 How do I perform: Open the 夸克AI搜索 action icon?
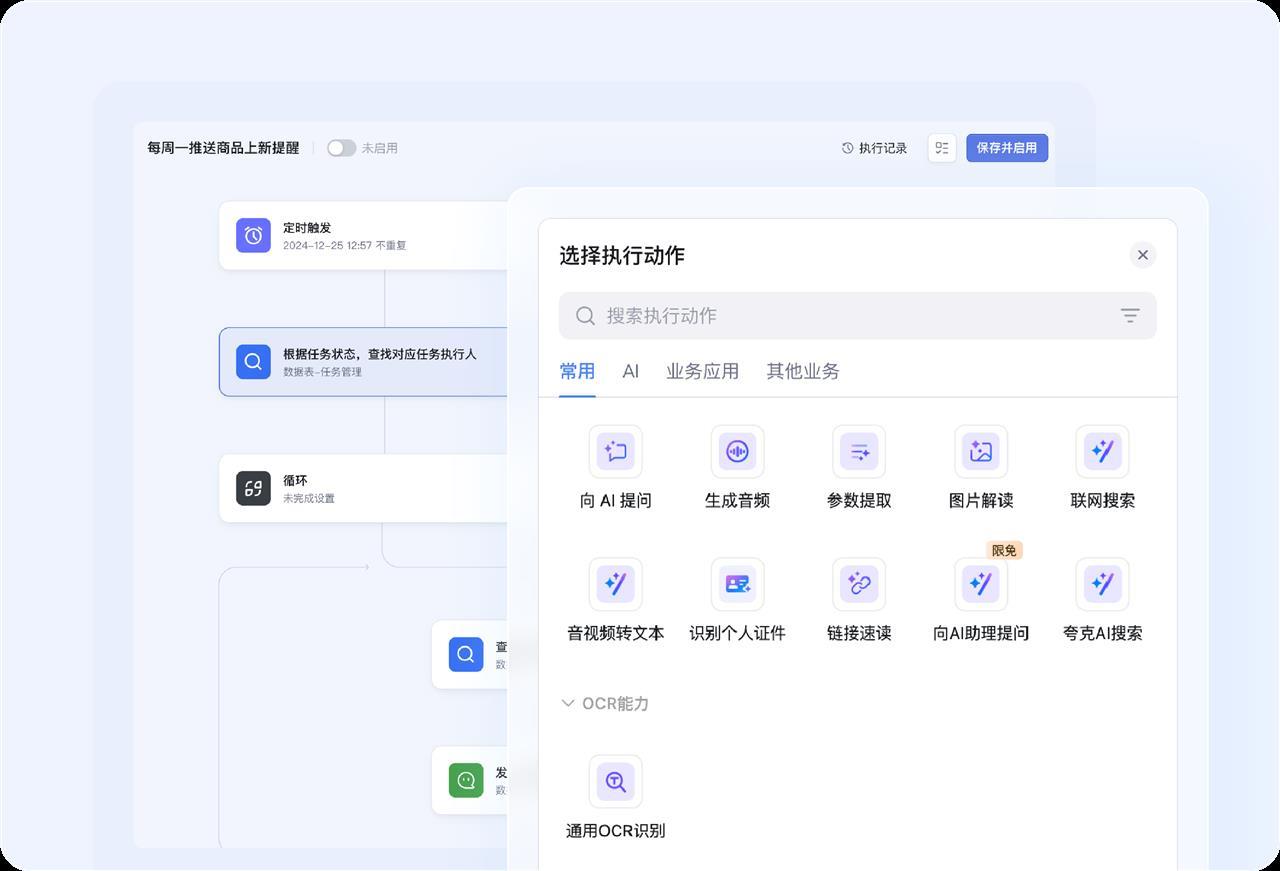tap(1102, 584)
